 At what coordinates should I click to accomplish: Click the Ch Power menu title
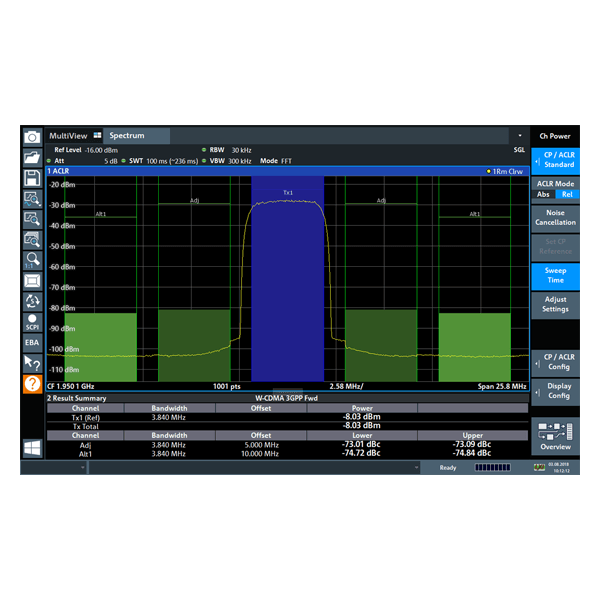555,136
